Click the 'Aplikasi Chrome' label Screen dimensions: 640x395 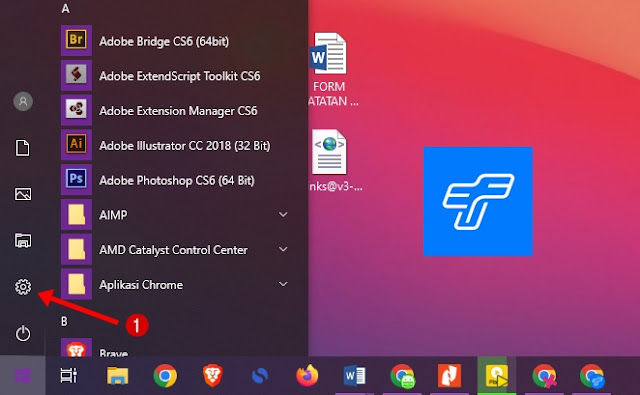pos(141,284)
